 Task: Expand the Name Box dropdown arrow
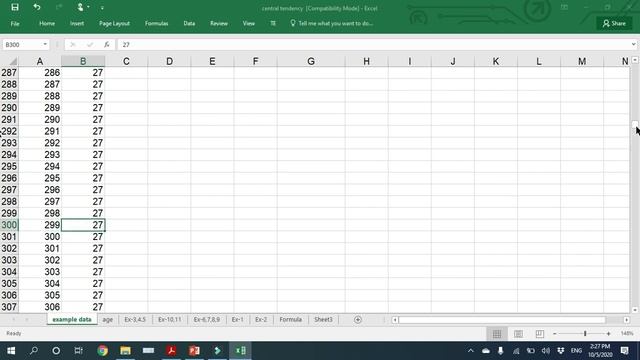point(45,44)
